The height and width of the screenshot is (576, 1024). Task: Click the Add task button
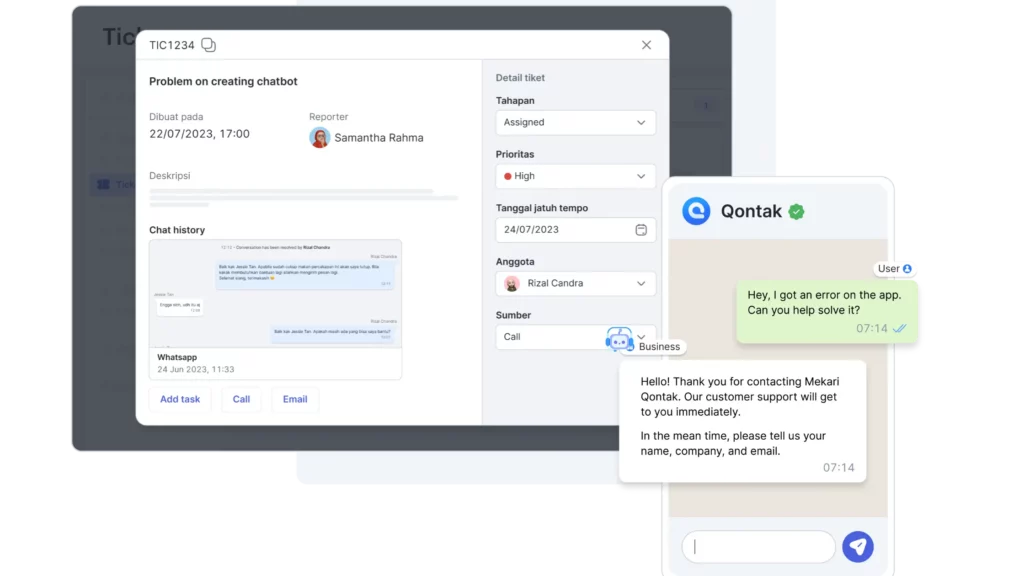click(180, 399)
